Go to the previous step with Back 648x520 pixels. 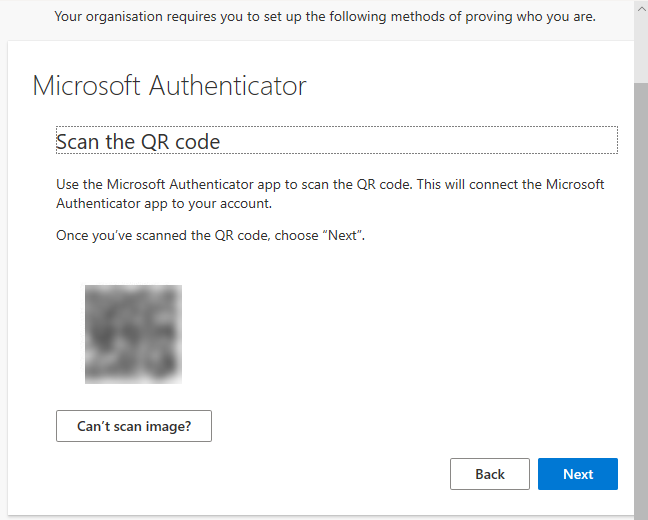tap(490, 474)
